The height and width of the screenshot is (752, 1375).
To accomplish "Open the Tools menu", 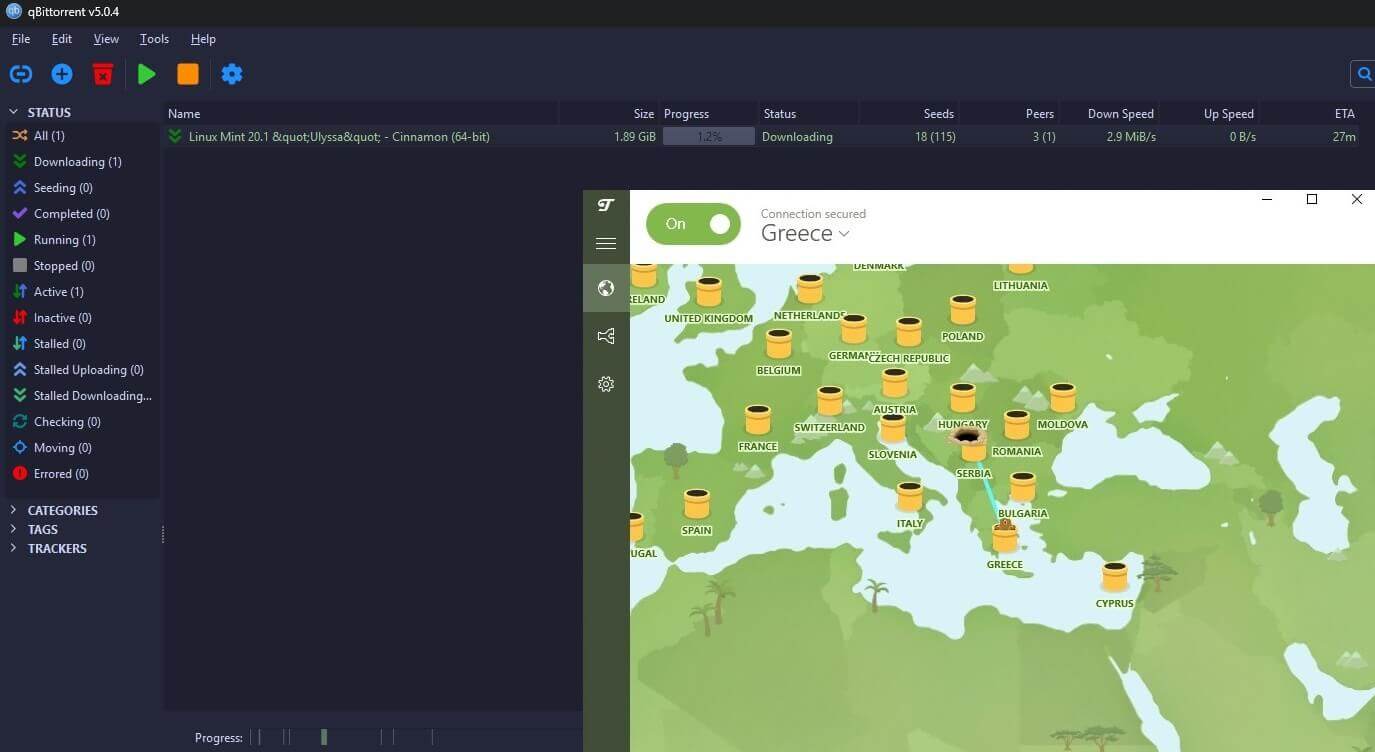I will (x=154, y=39).
